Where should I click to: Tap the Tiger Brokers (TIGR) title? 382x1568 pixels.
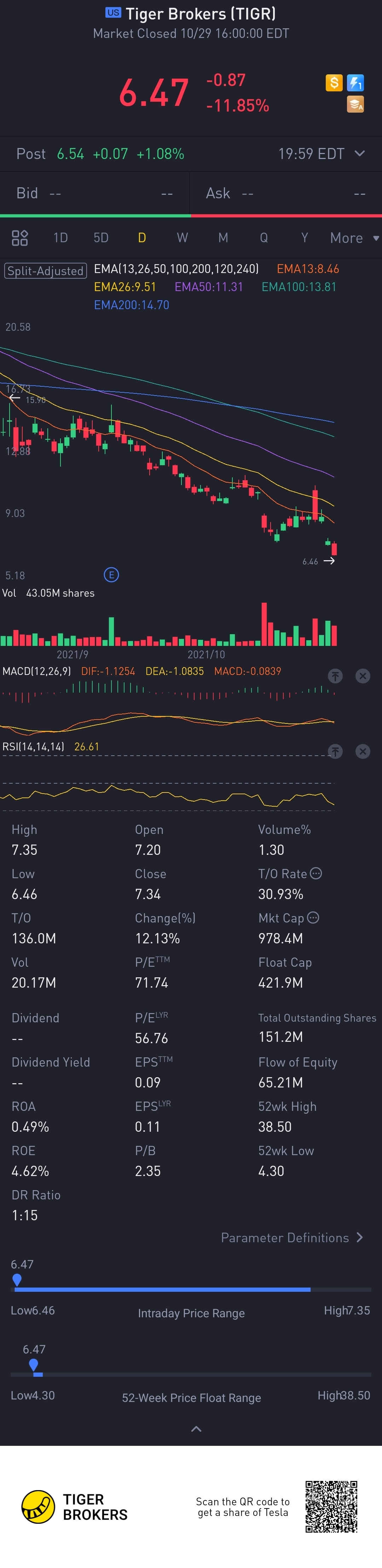(x=201, y=13)
